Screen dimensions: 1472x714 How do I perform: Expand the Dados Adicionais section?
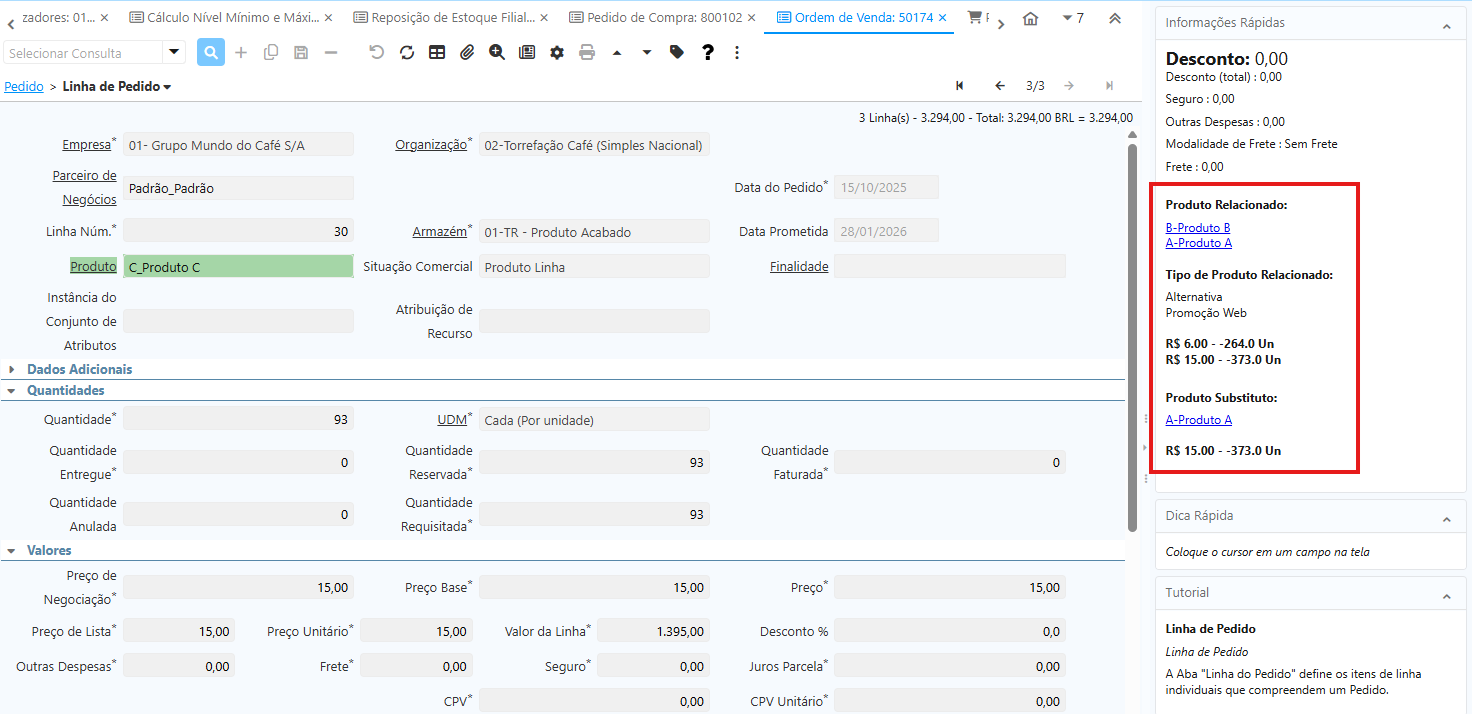coord(79,369)
